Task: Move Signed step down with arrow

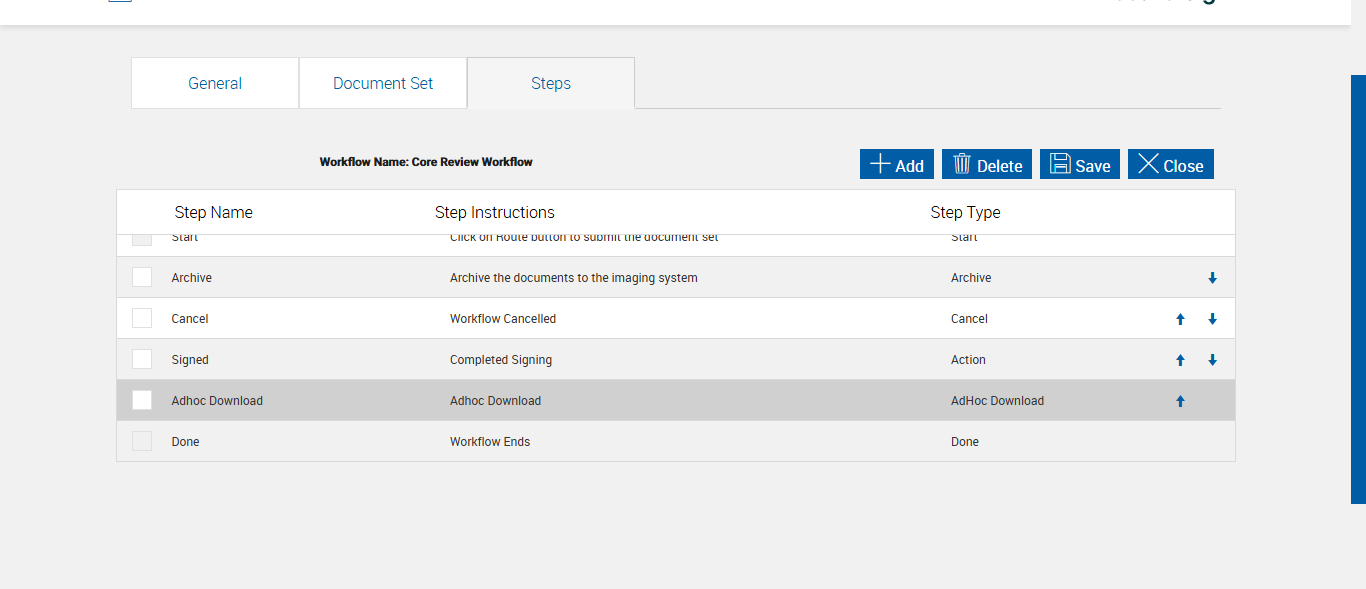Action: pyautogui.click(x=1212, y=360)
